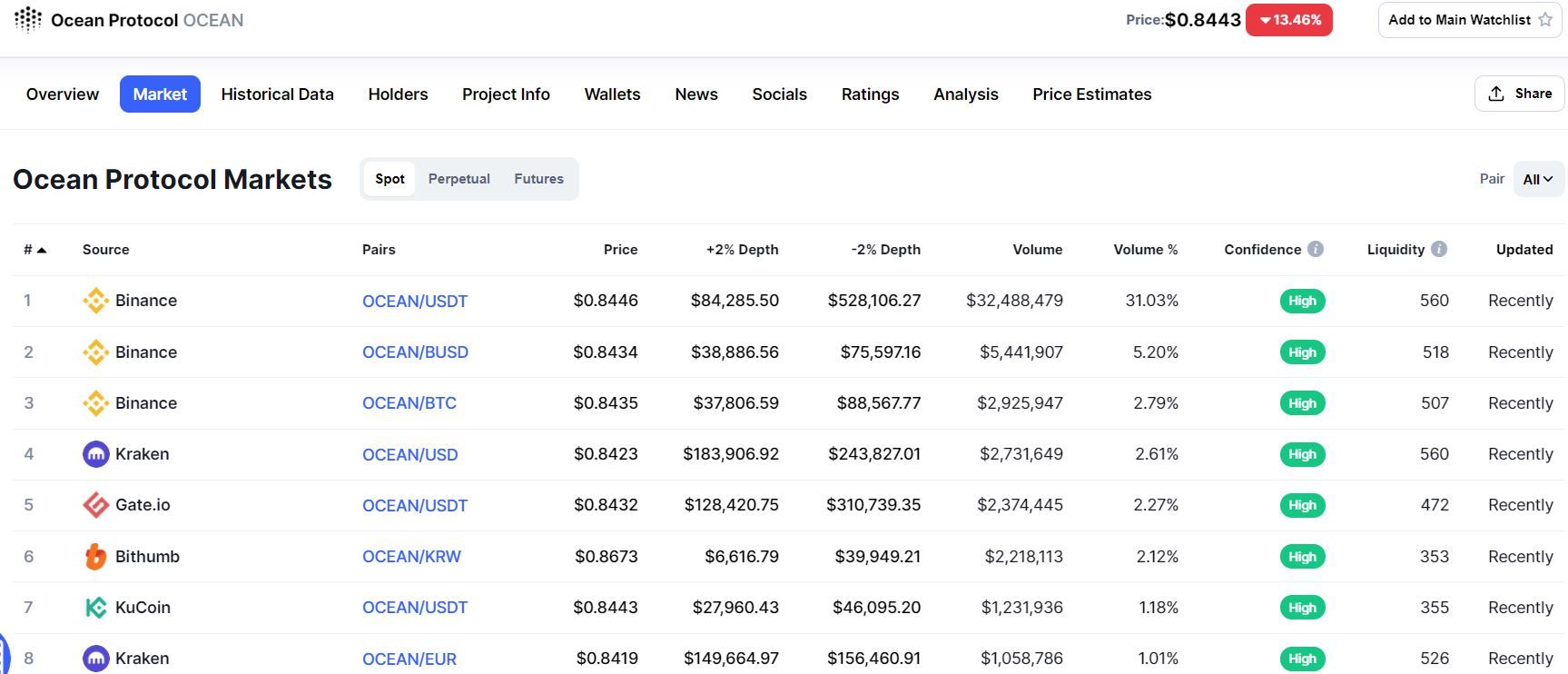
Task: Click the $32,488,479 volume value
Action: point(1014,301)
